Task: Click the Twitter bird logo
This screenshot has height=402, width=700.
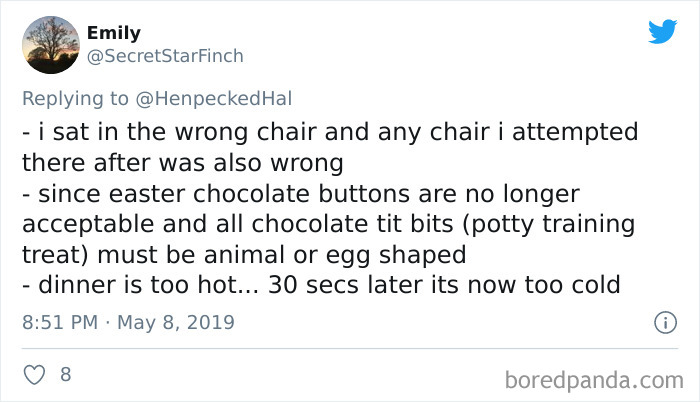Action: 662,31
